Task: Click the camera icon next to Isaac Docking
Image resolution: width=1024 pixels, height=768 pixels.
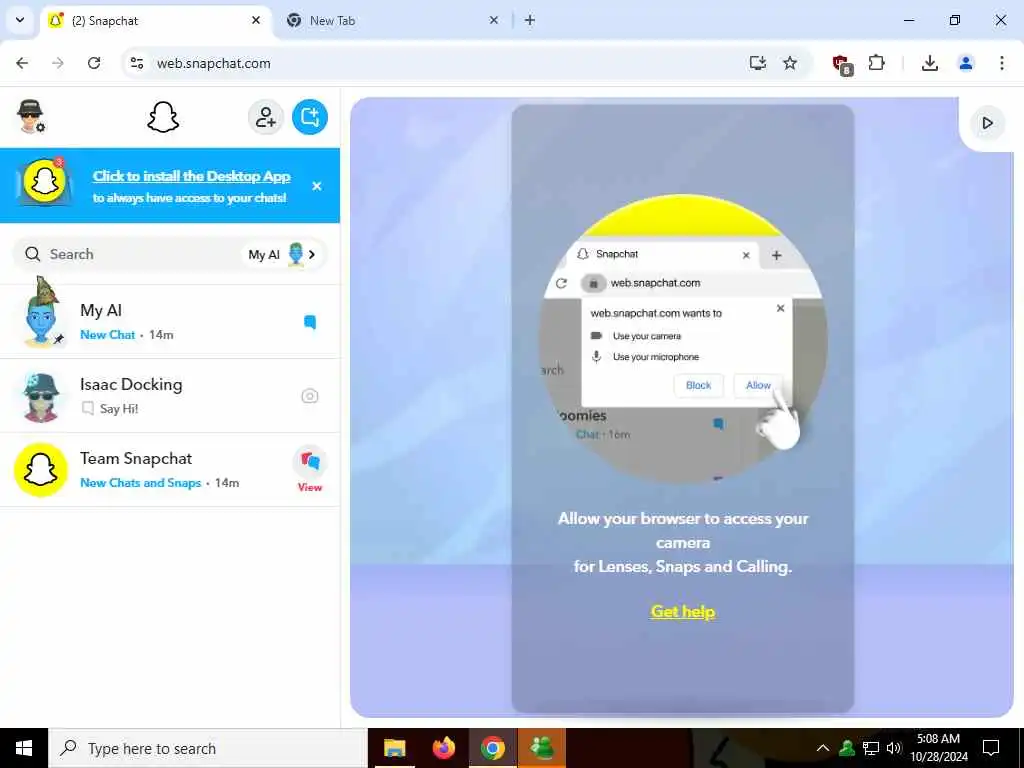Action: point(310,396)
